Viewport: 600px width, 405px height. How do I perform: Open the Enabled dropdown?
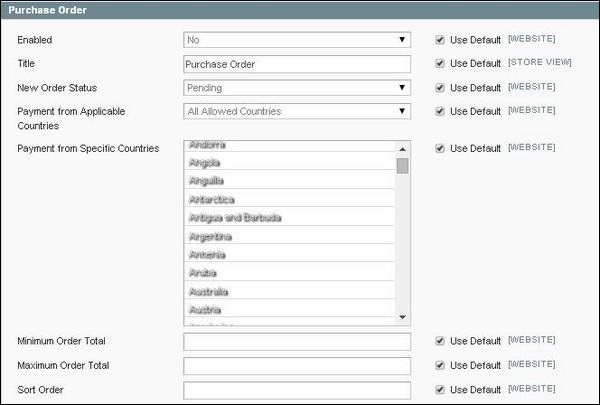pos(297,40)
